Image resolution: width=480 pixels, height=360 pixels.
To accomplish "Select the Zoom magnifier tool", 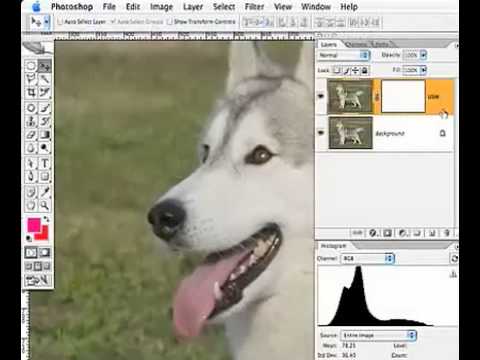I will tap(45, 205).
